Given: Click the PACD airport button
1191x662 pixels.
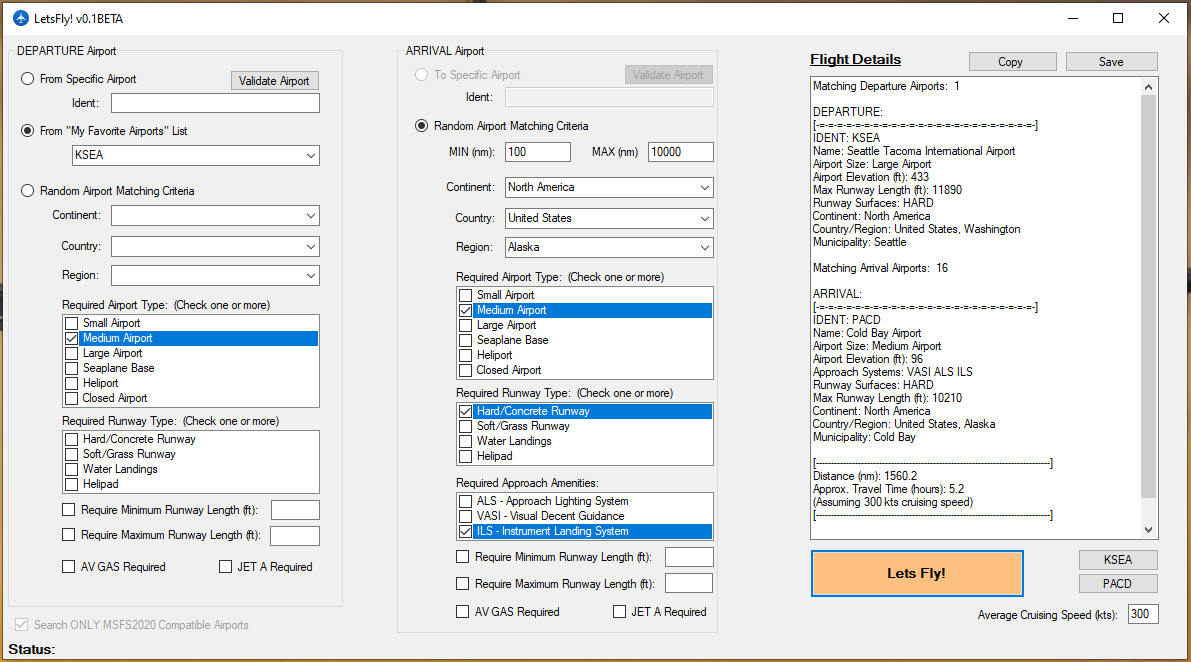Looking at the screenshot, I should [x=1117, y=583].
